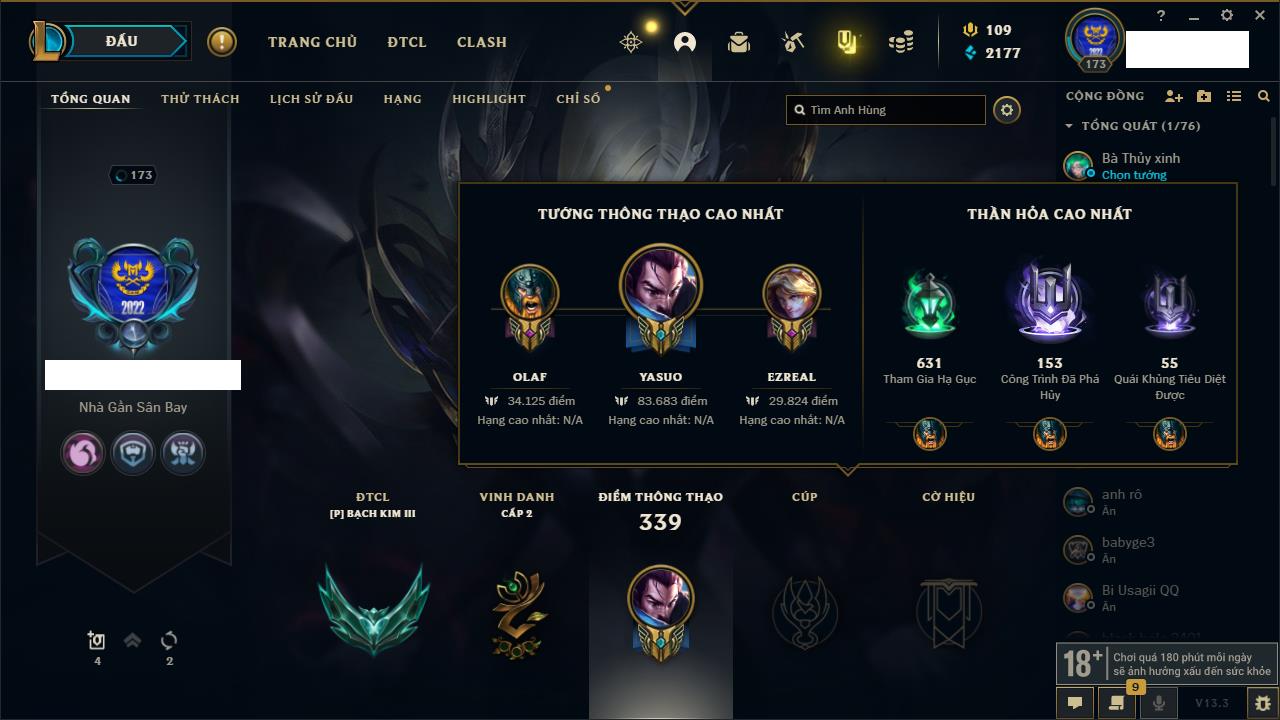Image resolution: width=1280 pixels, height=720 pixels.
Task: Open the Profile icon in top navigation
Action: click(x=685, y=42)
